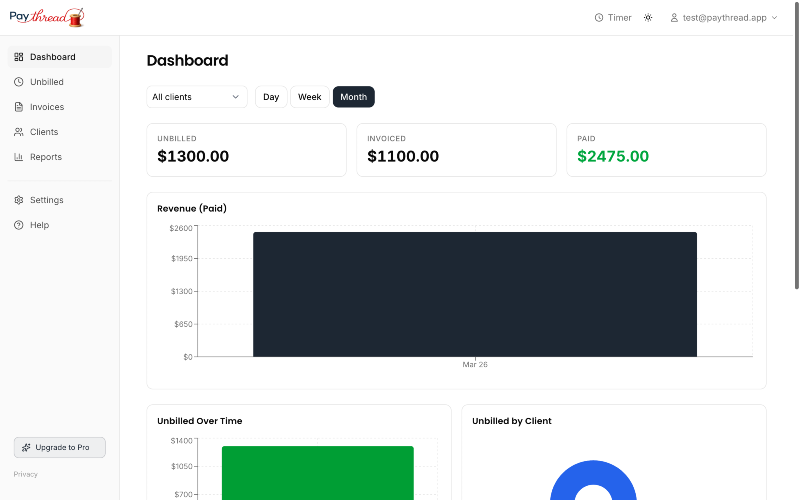The image size is (800, 500).
Task: Open the account menu chevron
Action: point(774,18)
